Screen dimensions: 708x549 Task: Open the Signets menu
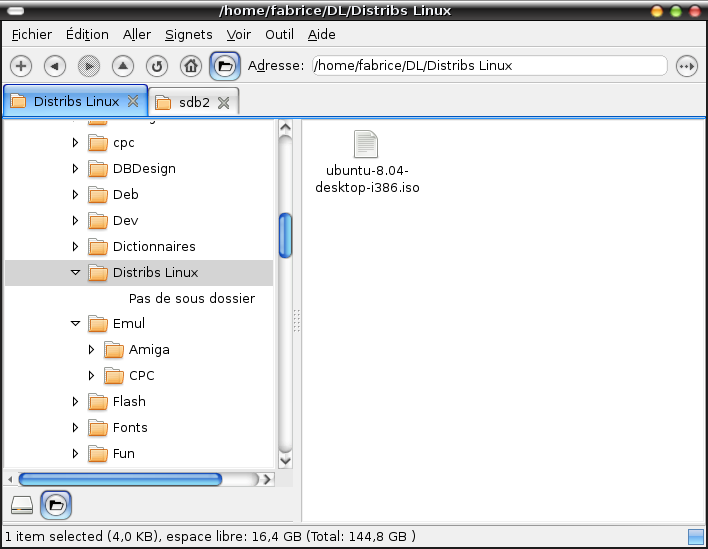click(188, 34)
